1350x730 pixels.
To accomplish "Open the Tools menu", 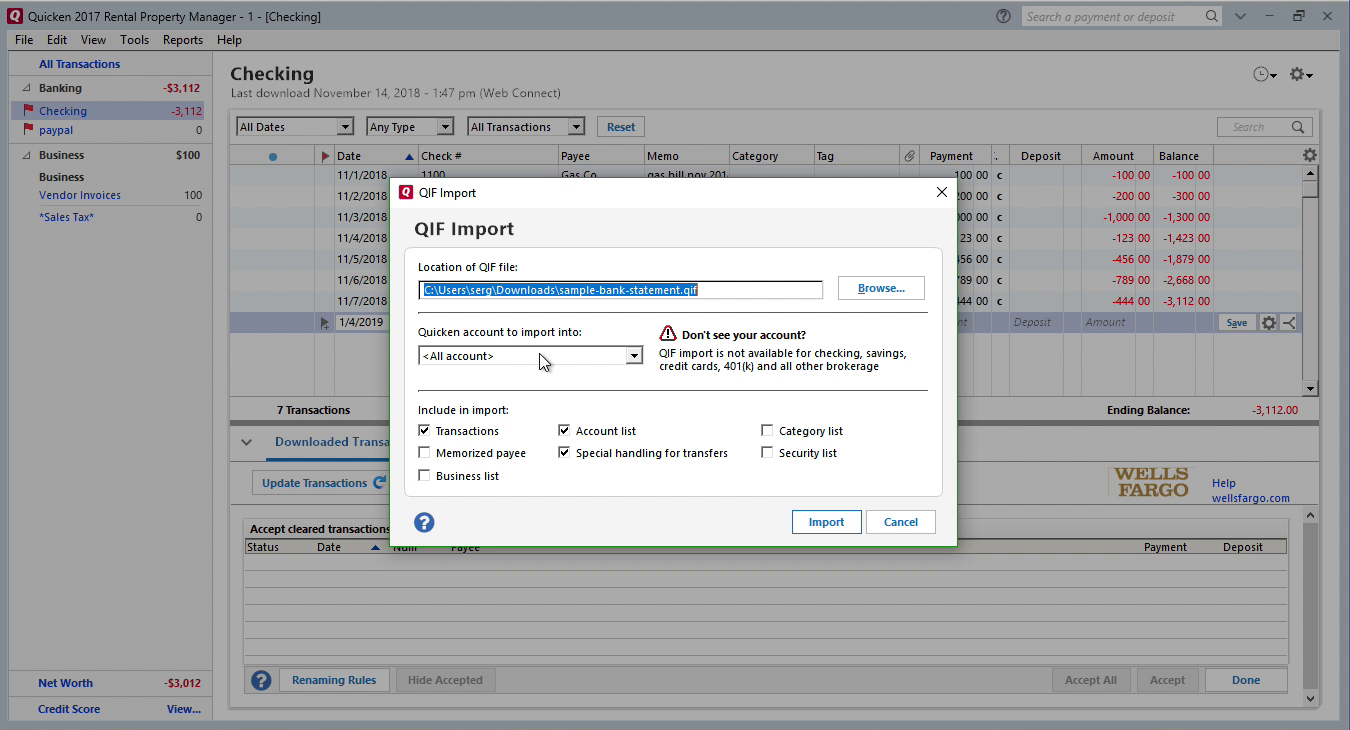I will [134, 40].
